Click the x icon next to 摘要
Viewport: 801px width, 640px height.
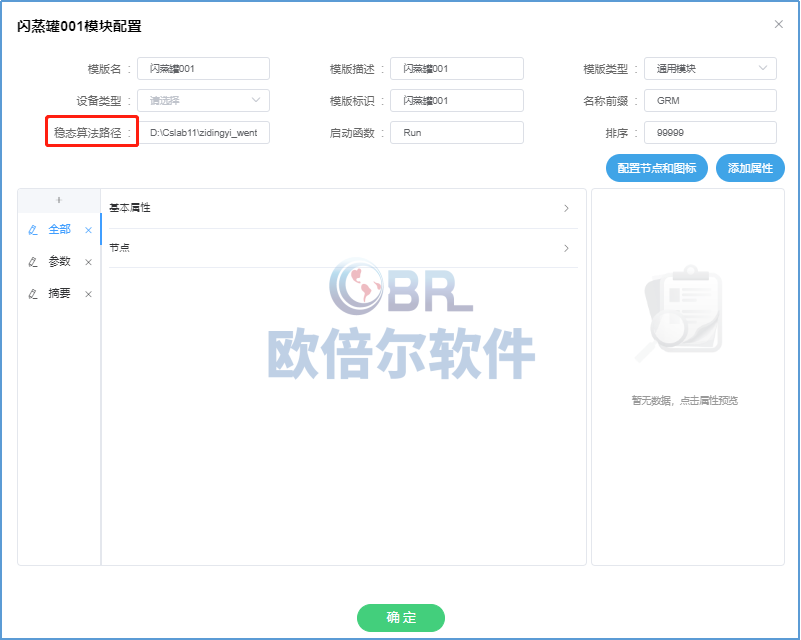(88, 294)
